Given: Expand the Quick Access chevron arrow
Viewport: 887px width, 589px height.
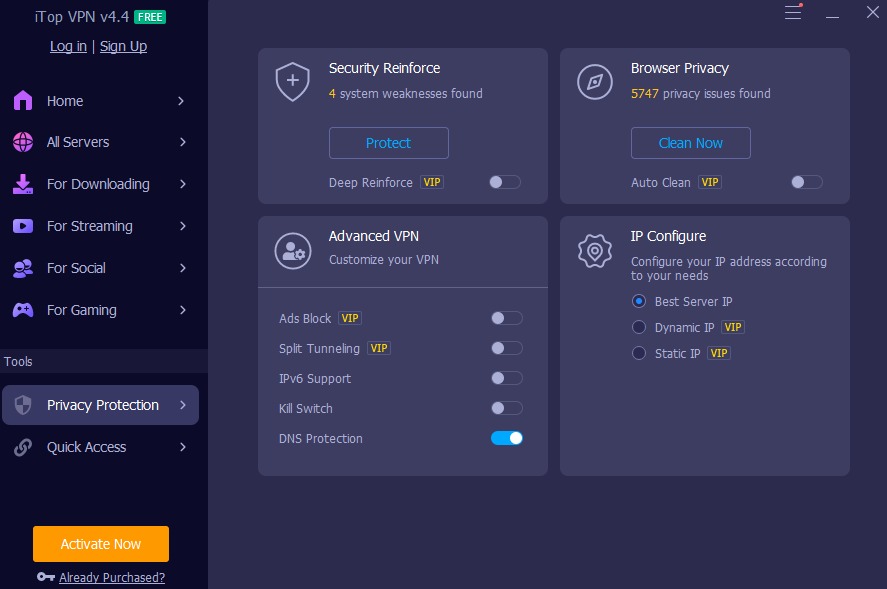Looking at the screenshot, I should pyautogui.click(x=182, y=447).
